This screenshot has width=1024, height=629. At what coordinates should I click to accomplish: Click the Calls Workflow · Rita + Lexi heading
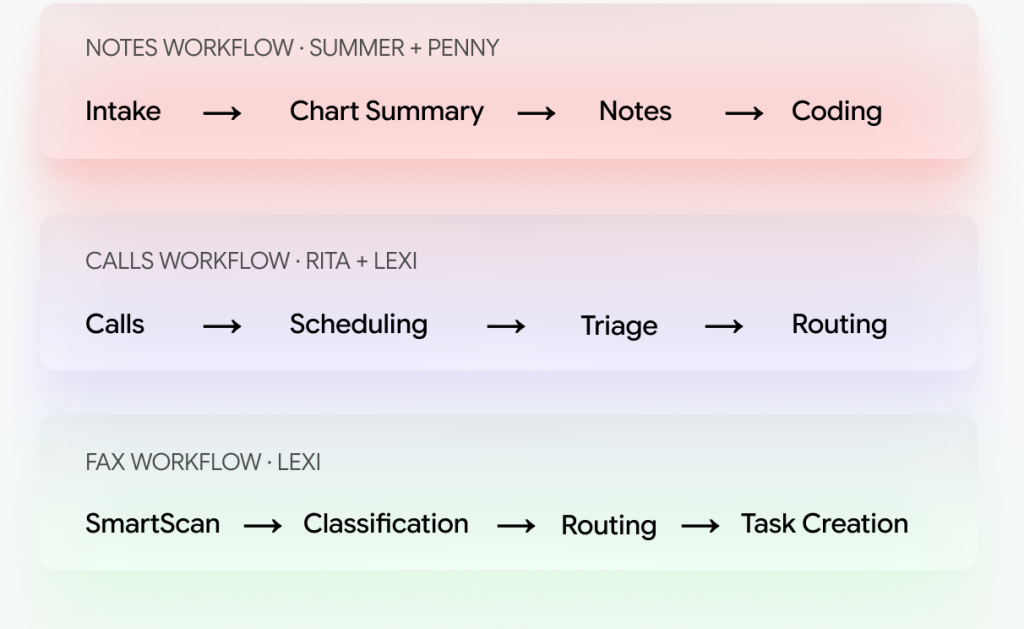(251, 262)
